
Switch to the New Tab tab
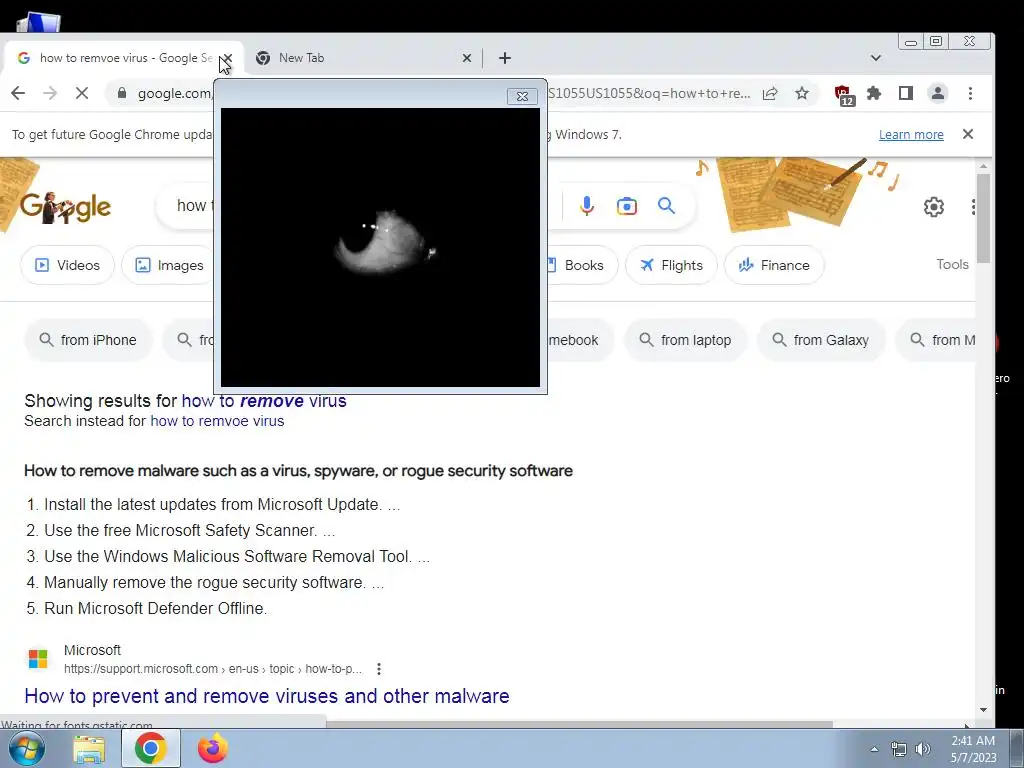click(362, 58)
